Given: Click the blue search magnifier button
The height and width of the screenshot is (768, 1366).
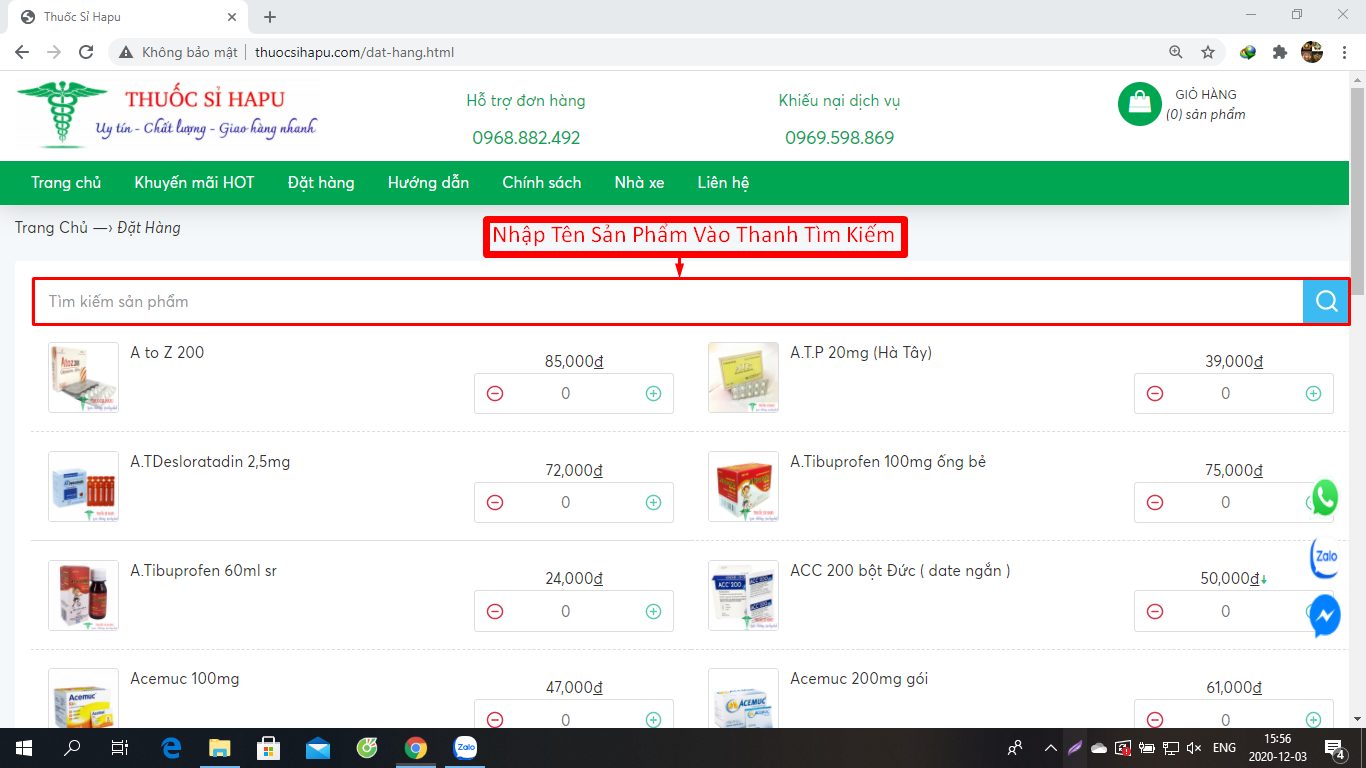Looking at the screenshot, I should click(x=1326, y=302).
